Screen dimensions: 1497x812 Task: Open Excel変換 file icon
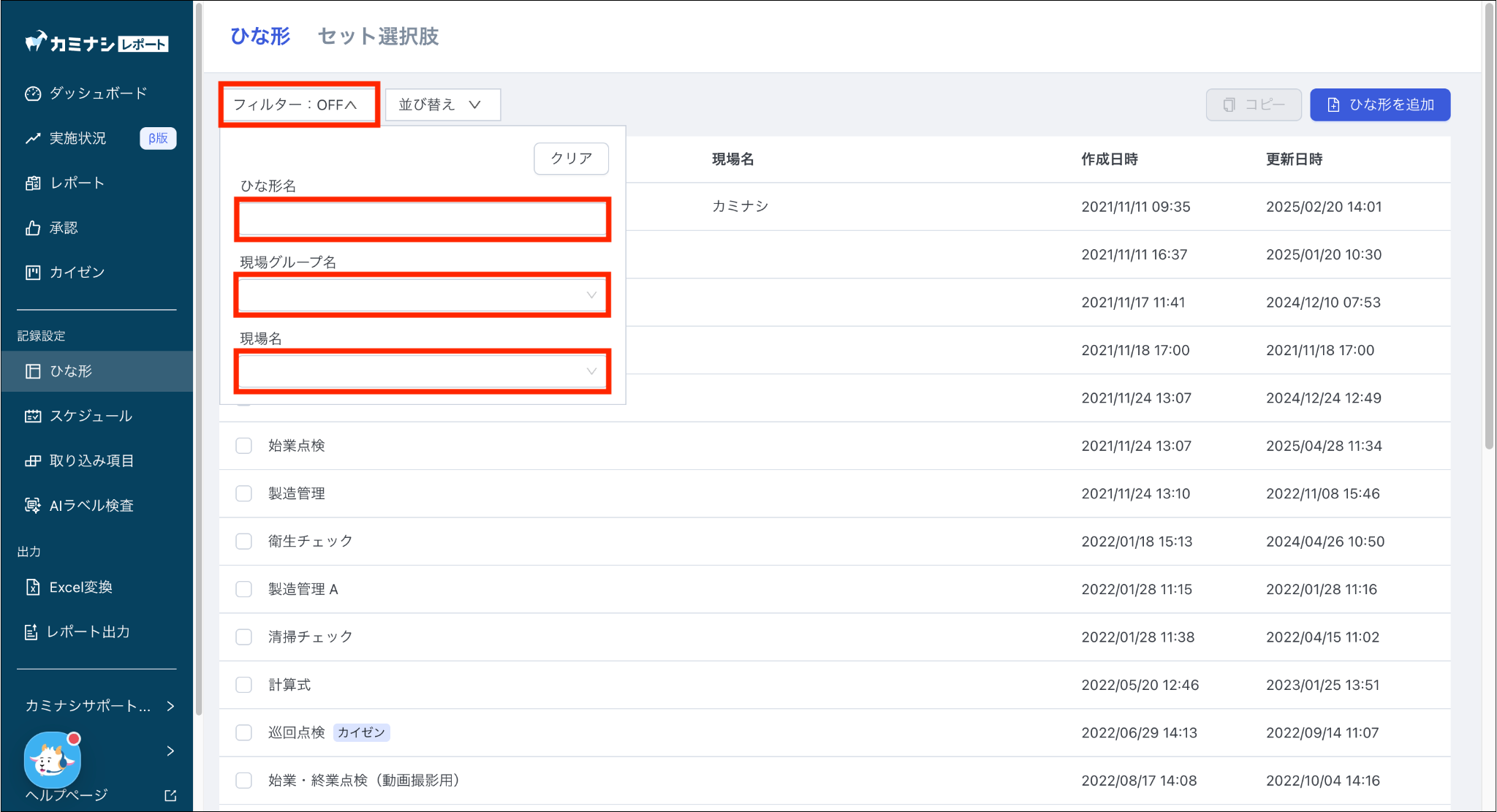(32, 587)
